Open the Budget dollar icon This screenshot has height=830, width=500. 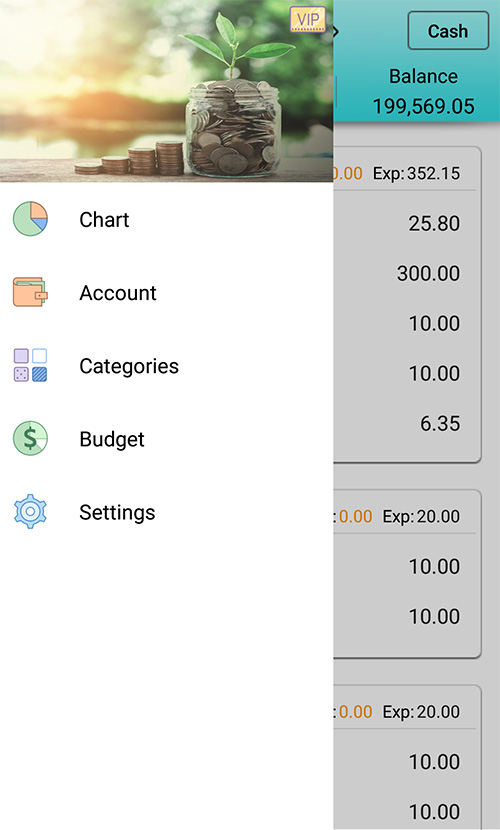pos(30,438)
